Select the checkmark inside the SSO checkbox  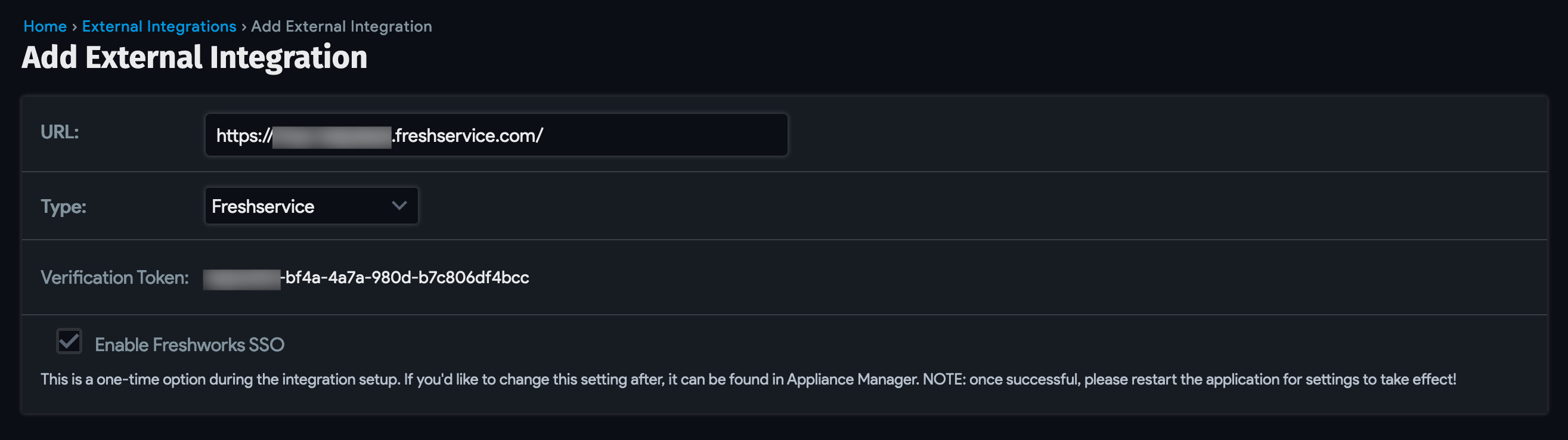(x=69, y=342)
